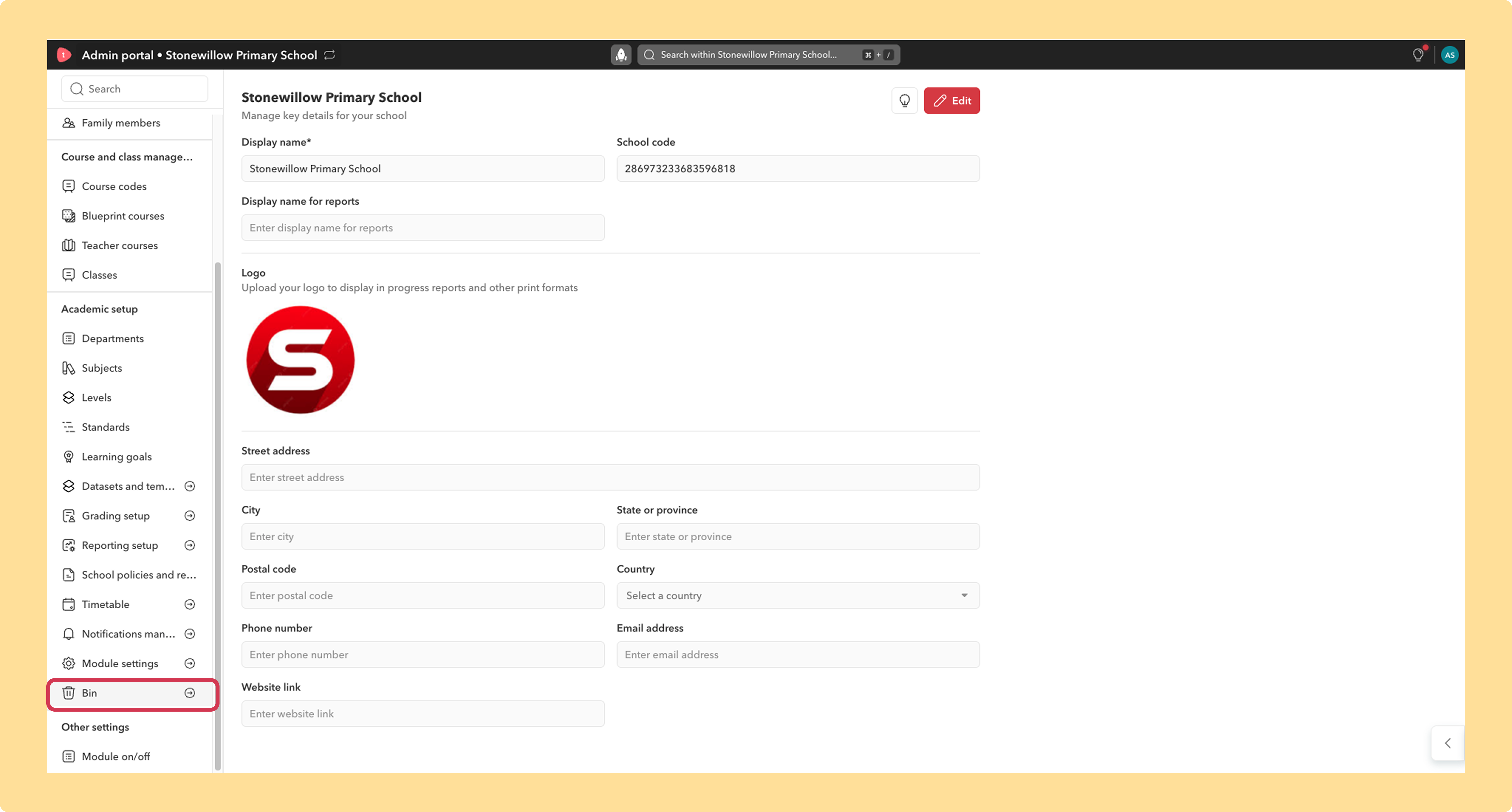The image size is (1512, 812).
Task: Click the Departments list icon
Action: coord(69,339)
